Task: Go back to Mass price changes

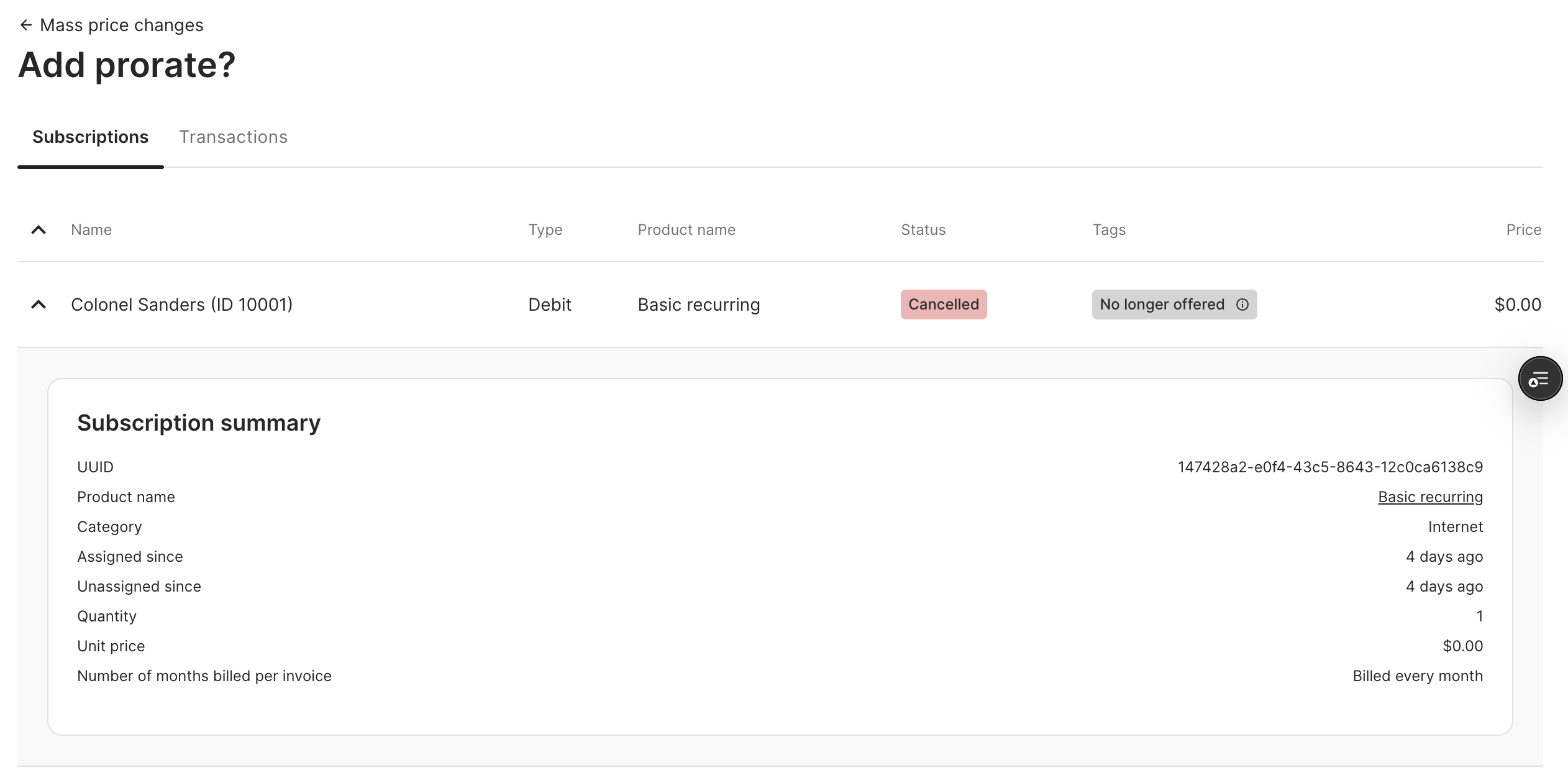Action: (112, 25)
